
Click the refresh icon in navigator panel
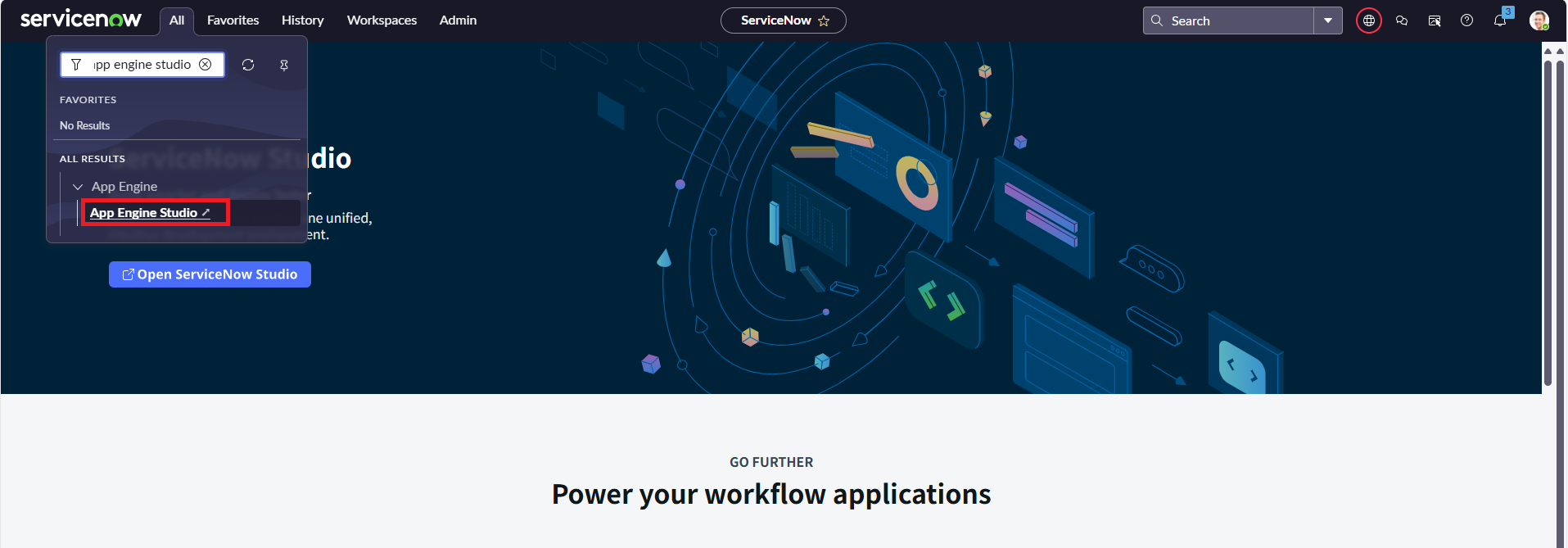pyautogui.click(x=248, y=65)
